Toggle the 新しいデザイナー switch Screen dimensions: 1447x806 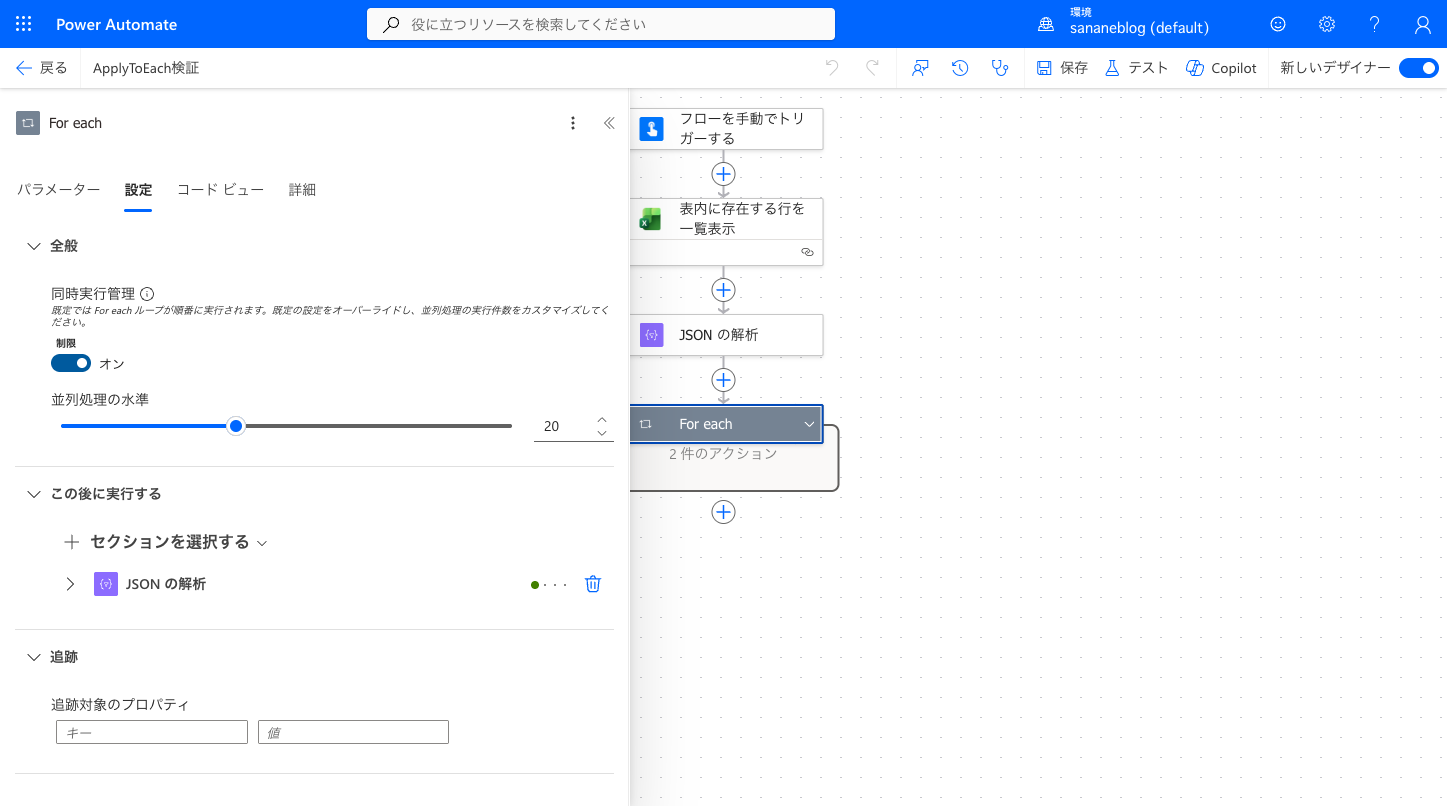tap(1418, 68)
